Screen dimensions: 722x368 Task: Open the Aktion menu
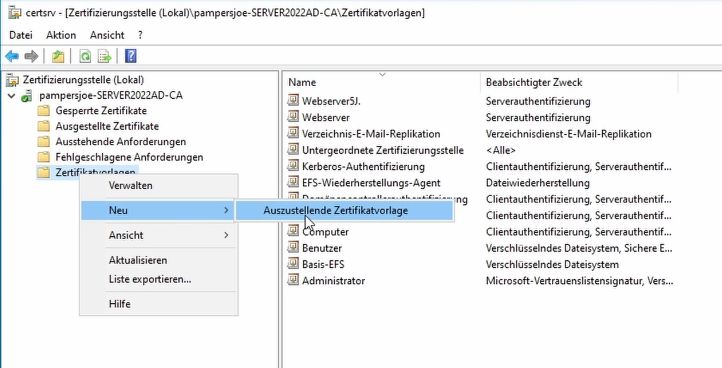[61, 35]
